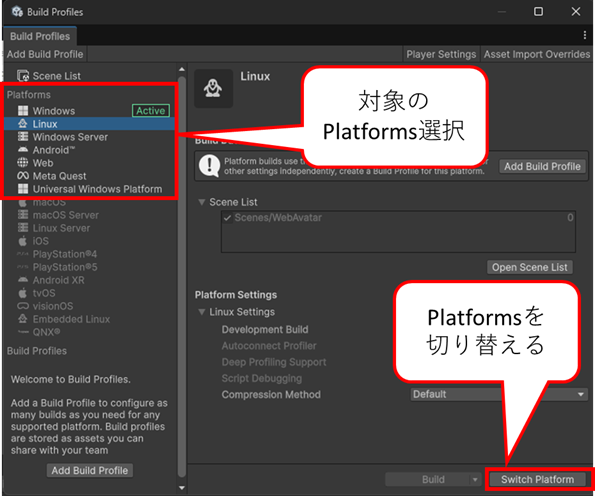Collapse the Linux Settings foldout
The height and width of the screenshot is (496, 595).
coord(202,312)
